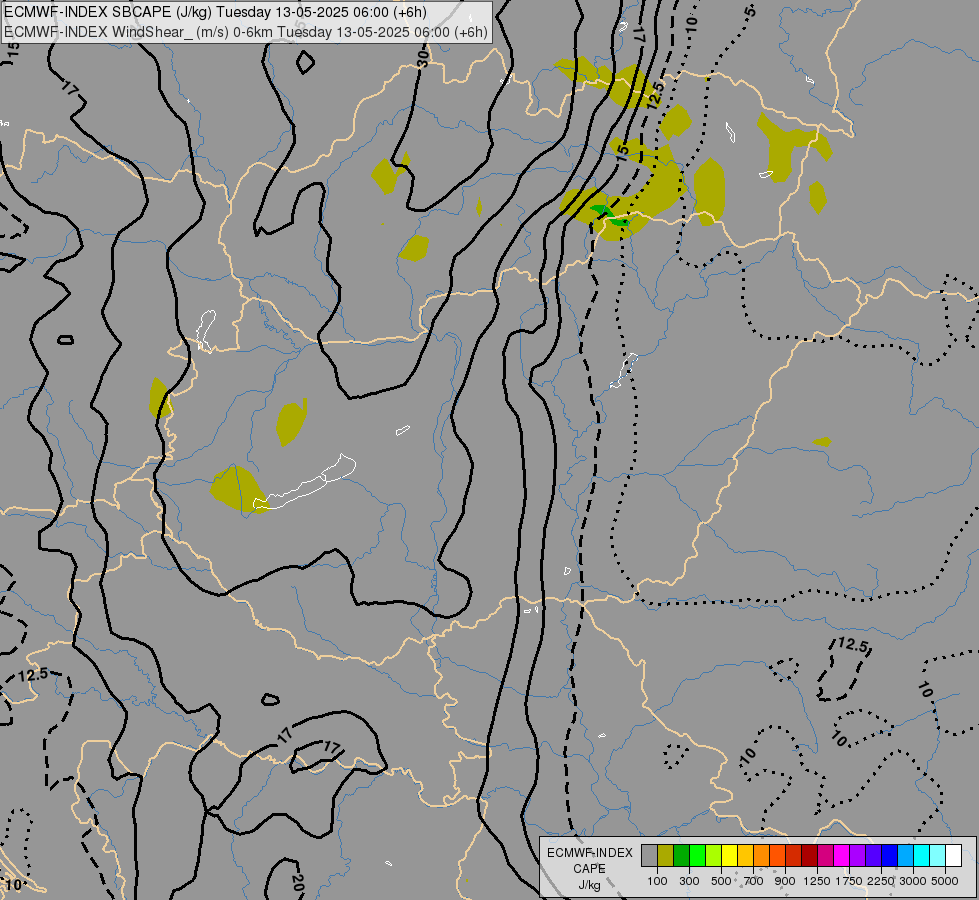Click the '900' legend value
Image resolution: width=979 pixels, height=900 pixels.
click(x=785, y=881)
